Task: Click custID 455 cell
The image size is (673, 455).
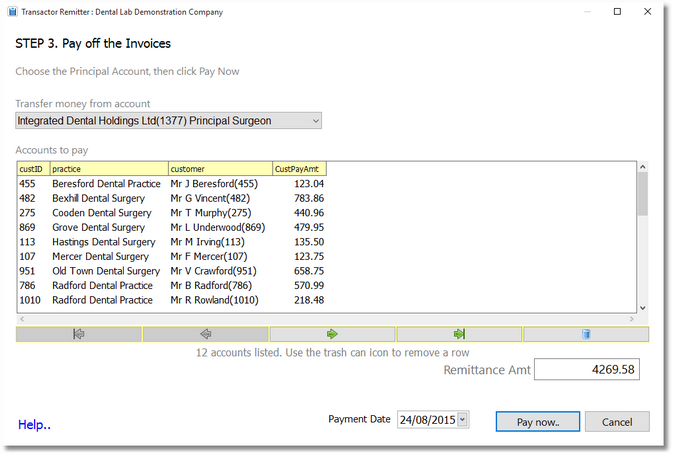Action: click(27, 184)
